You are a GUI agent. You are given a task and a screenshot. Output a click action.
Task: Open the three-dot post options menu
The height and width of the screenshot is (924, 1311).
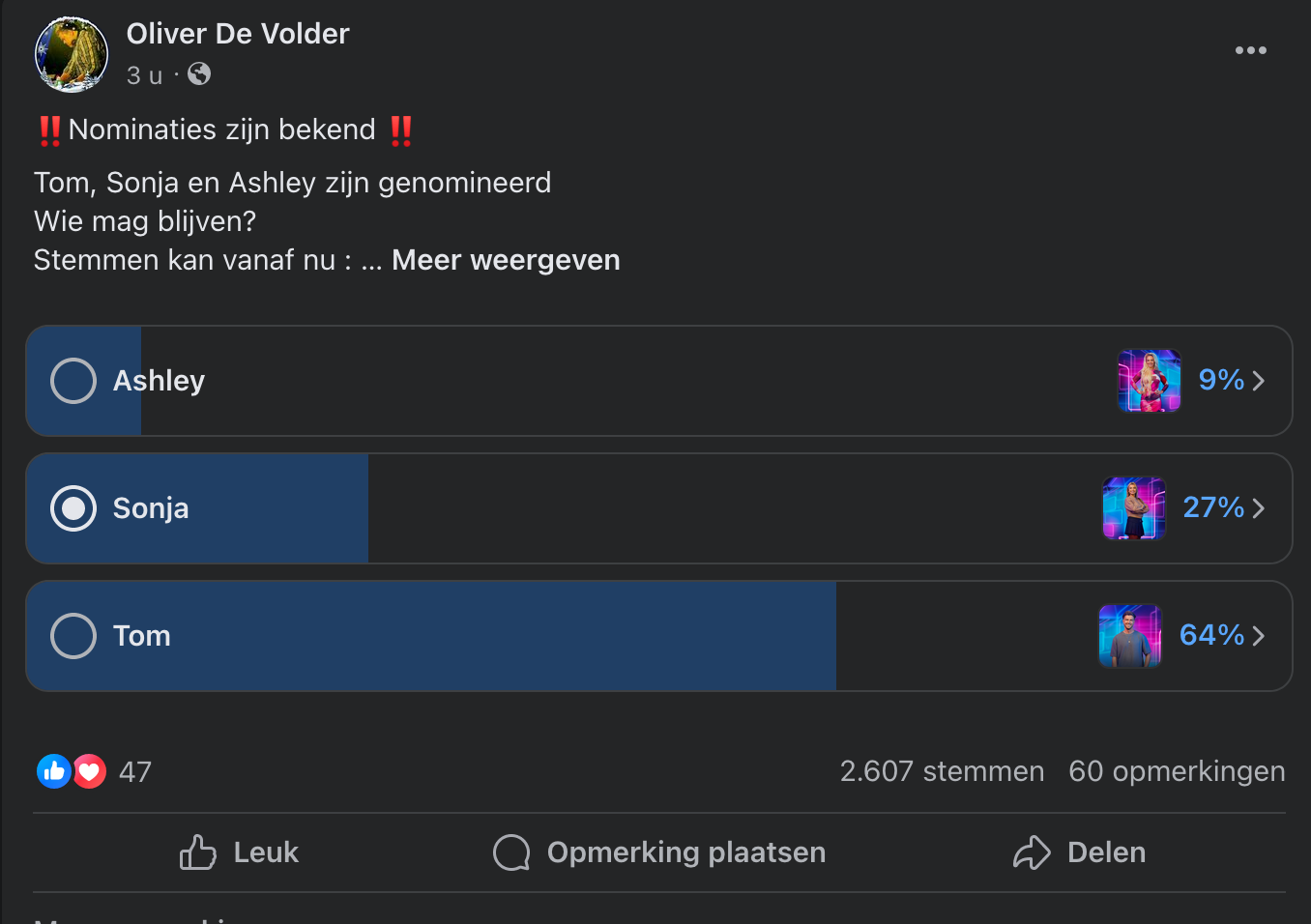click(x=1250, y=50)
